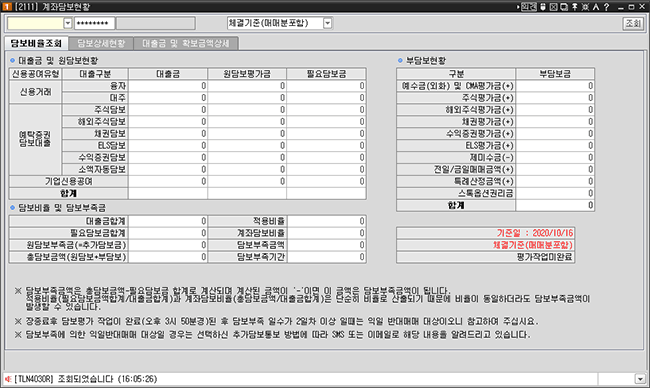Screen dimensions: 650x388
Task: Click the boxed X icon in title bar
Action: point(553,7)
